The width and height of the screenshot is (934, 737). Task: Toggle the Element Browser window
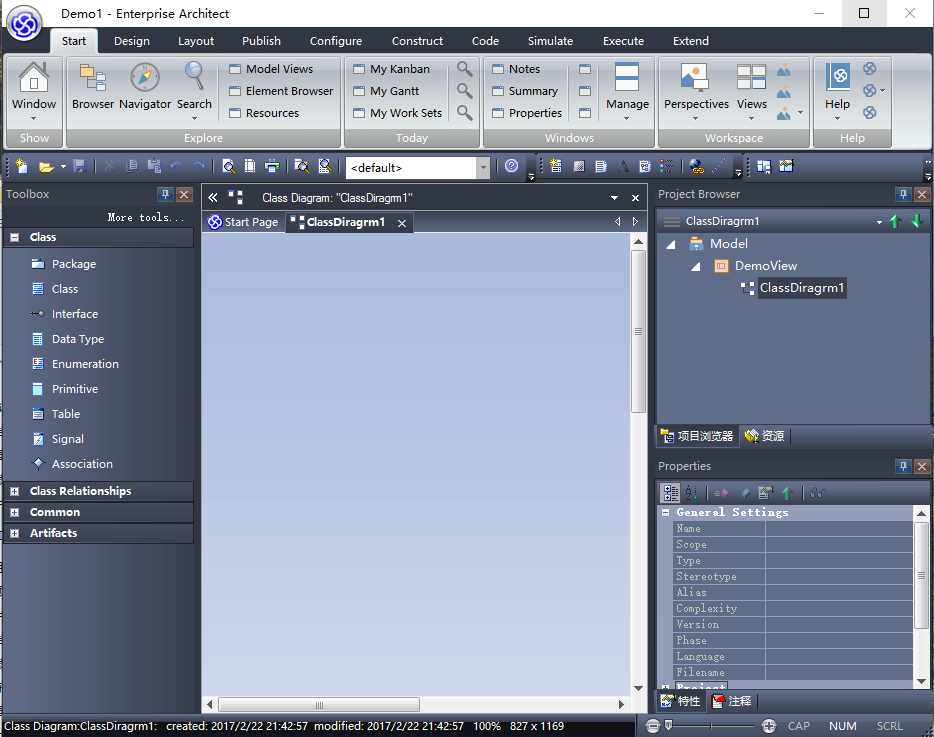point(282,91)
